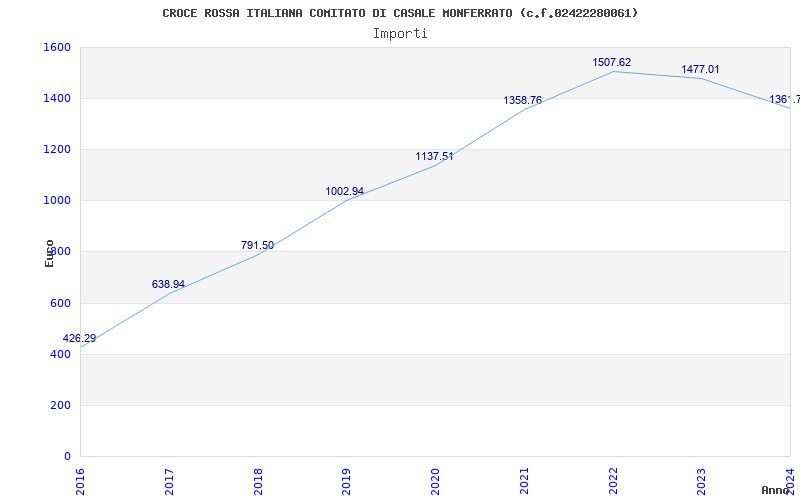Image resolution: width=800 pixels, height=500 pixels.
Task: Click the Euro y-axis title
Action: tap(49, 253)
